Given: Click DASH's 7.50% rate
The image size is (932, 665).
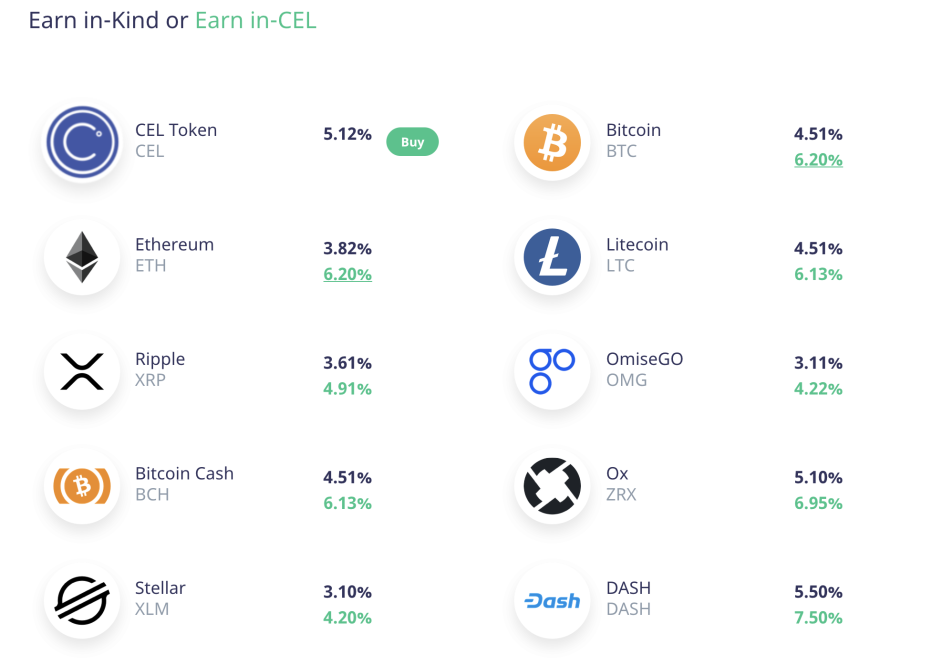Looking at the screenshot, I should [818, 618].
